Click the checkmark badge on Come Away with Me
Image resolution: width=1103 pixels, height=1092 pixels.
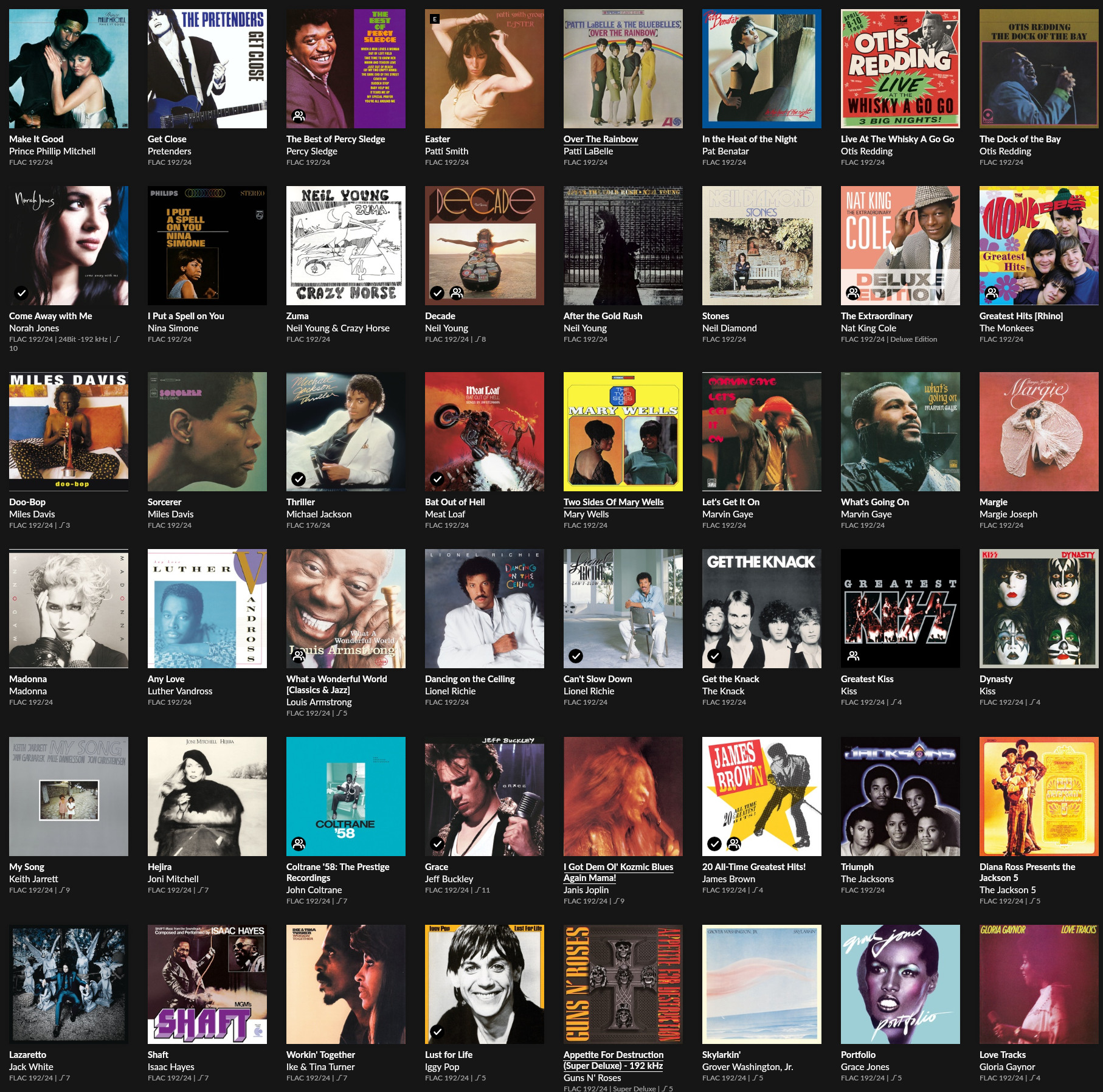click(21, 293)
